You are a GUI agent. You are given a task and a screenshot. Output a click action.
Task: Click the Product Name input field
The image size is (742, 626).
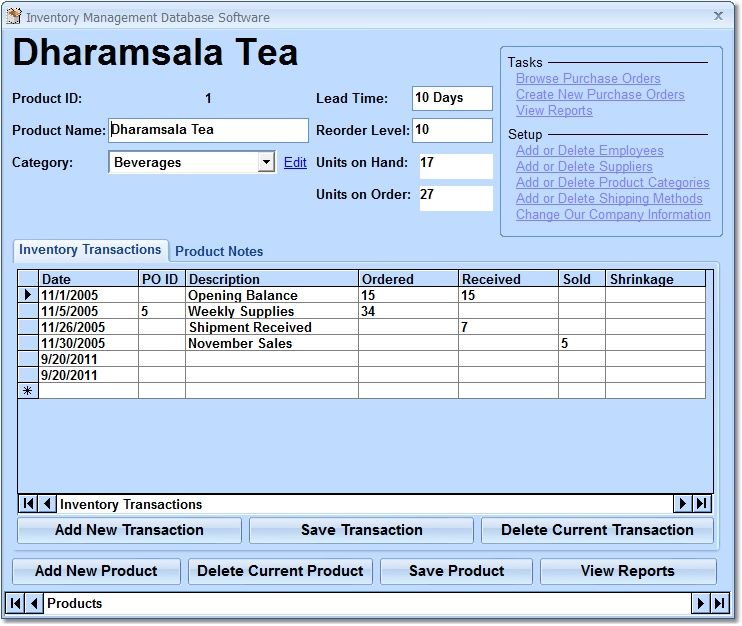coord(208,130)
